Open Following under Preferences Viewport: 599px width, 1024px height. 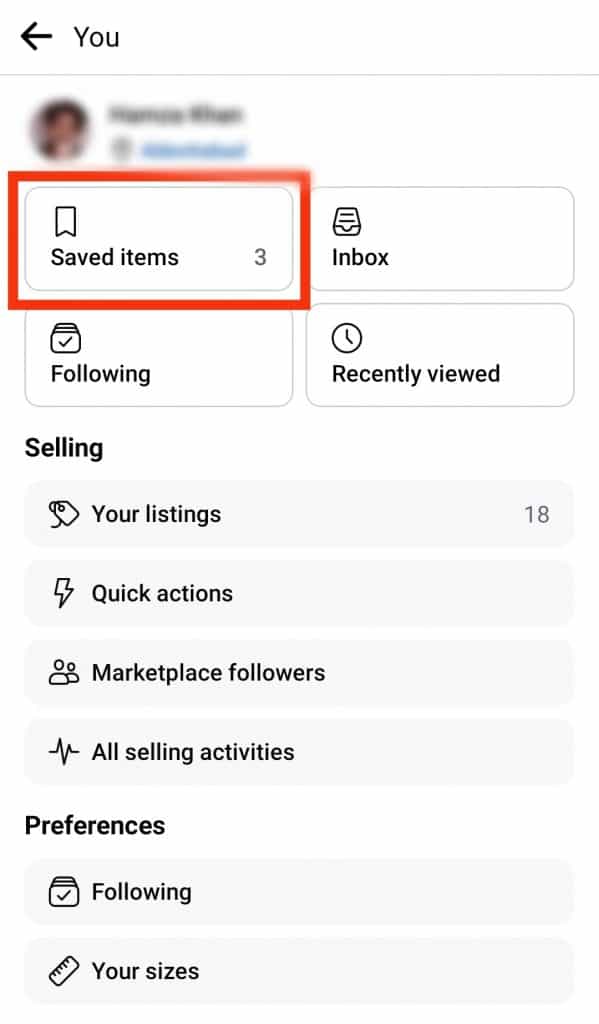tap(299, 891)
